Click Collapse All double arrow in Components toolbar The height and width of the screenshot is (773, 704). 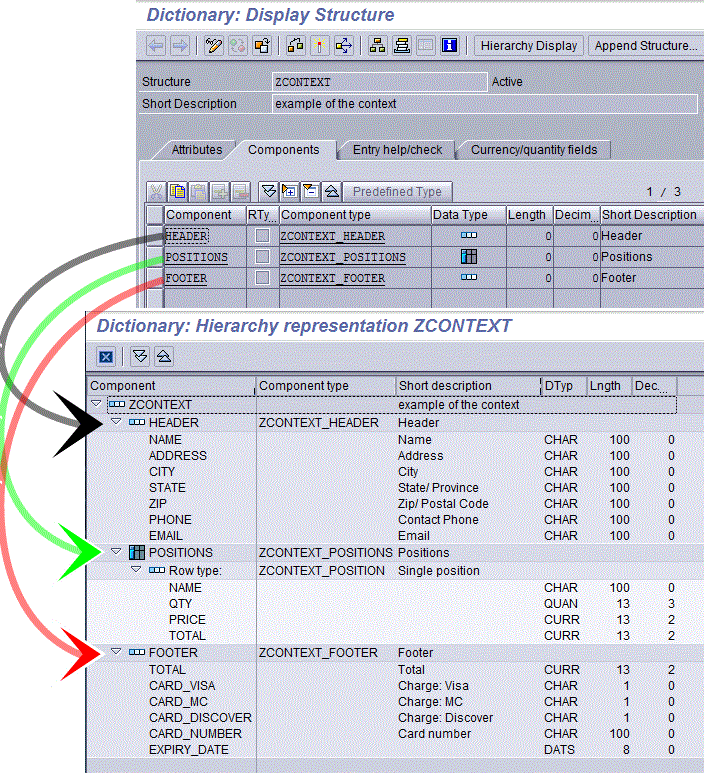point(332,191)
